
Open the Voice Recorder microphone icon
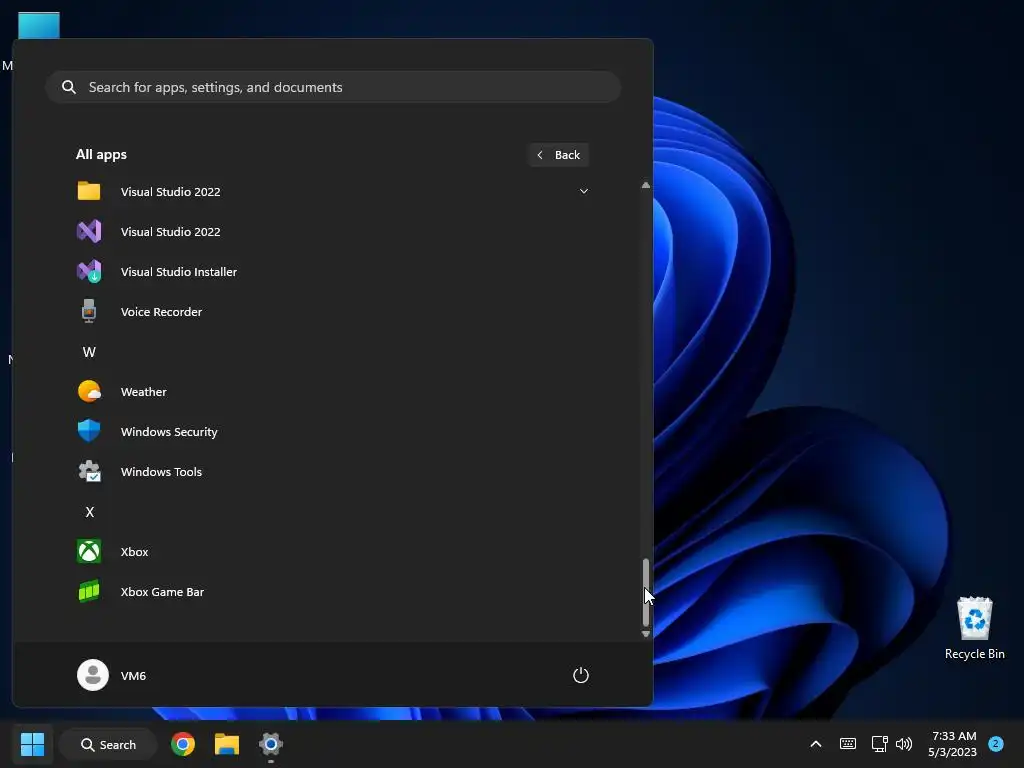pos(89,311)
